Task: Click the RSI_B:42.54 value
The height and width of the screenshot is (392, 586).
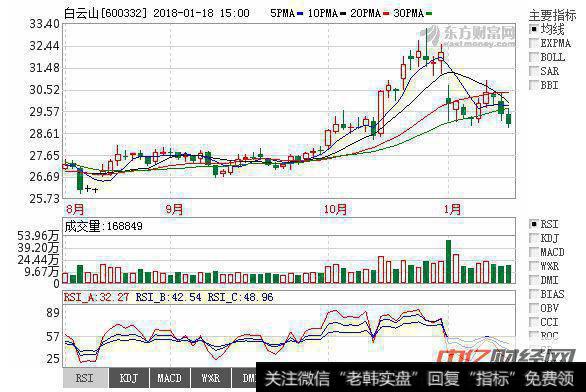Action: [168, 297]
